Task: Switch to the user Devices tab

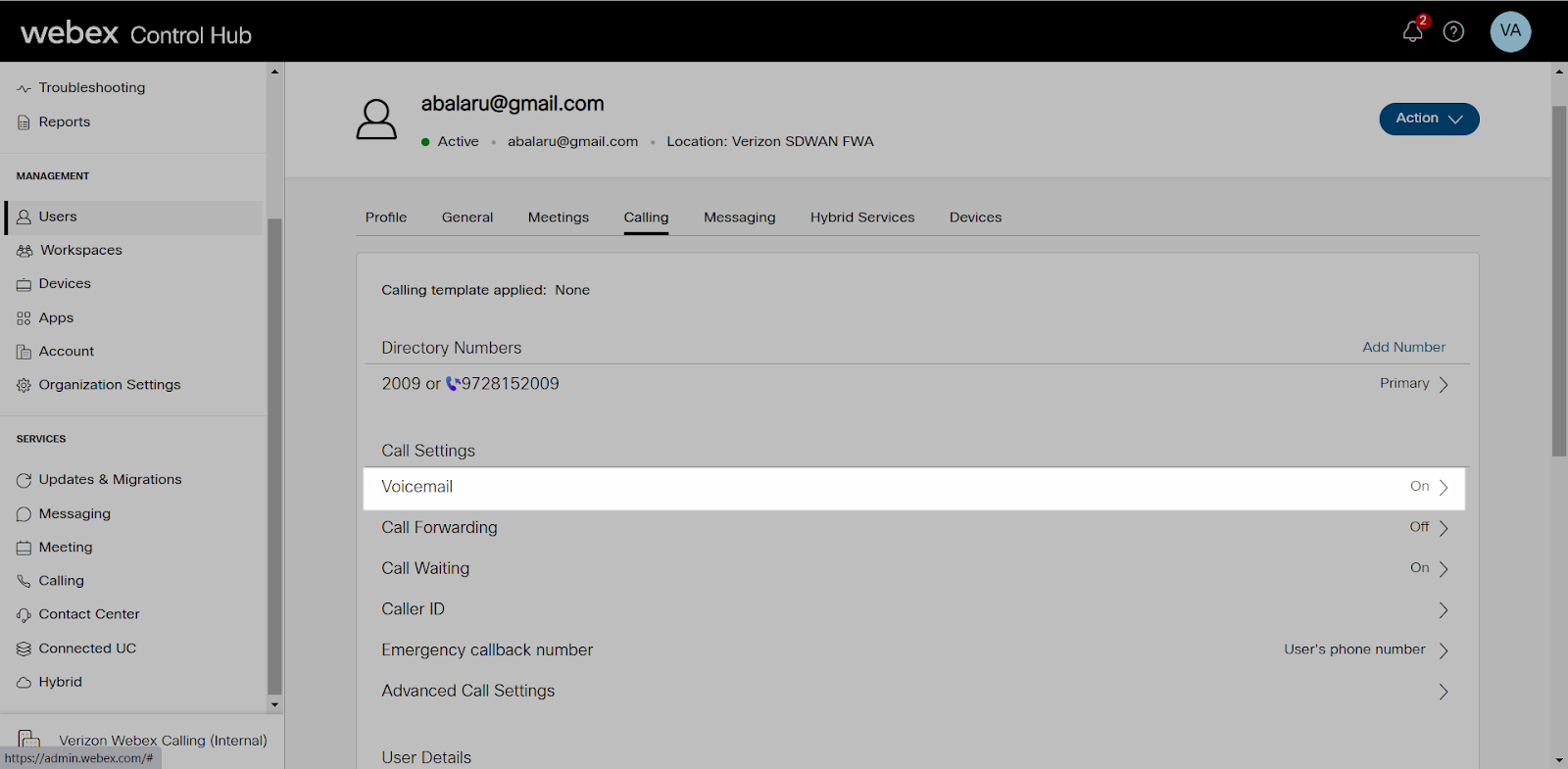Action: 975,217
